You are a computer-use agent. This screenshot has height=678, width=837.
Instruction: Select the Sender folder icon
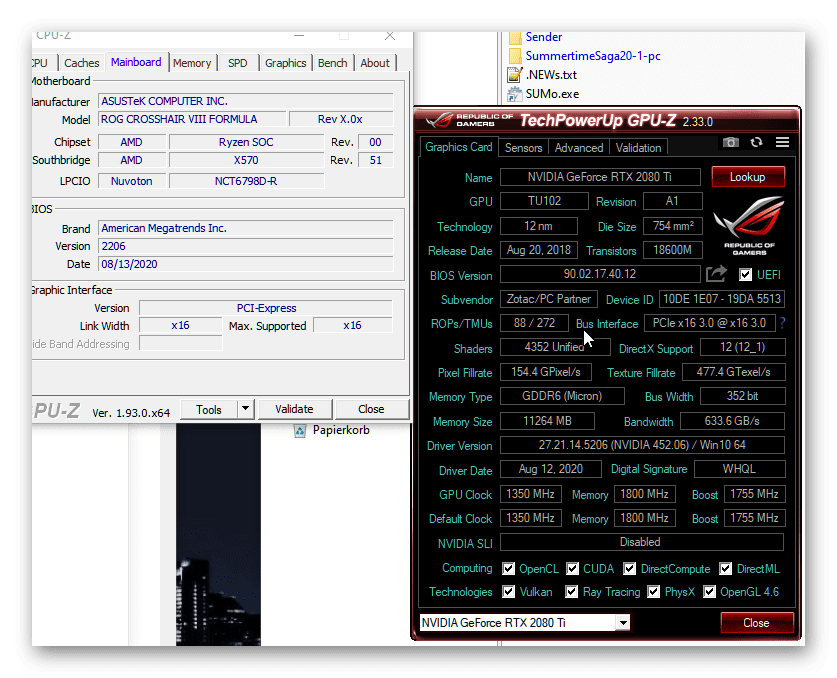point(515,37)
